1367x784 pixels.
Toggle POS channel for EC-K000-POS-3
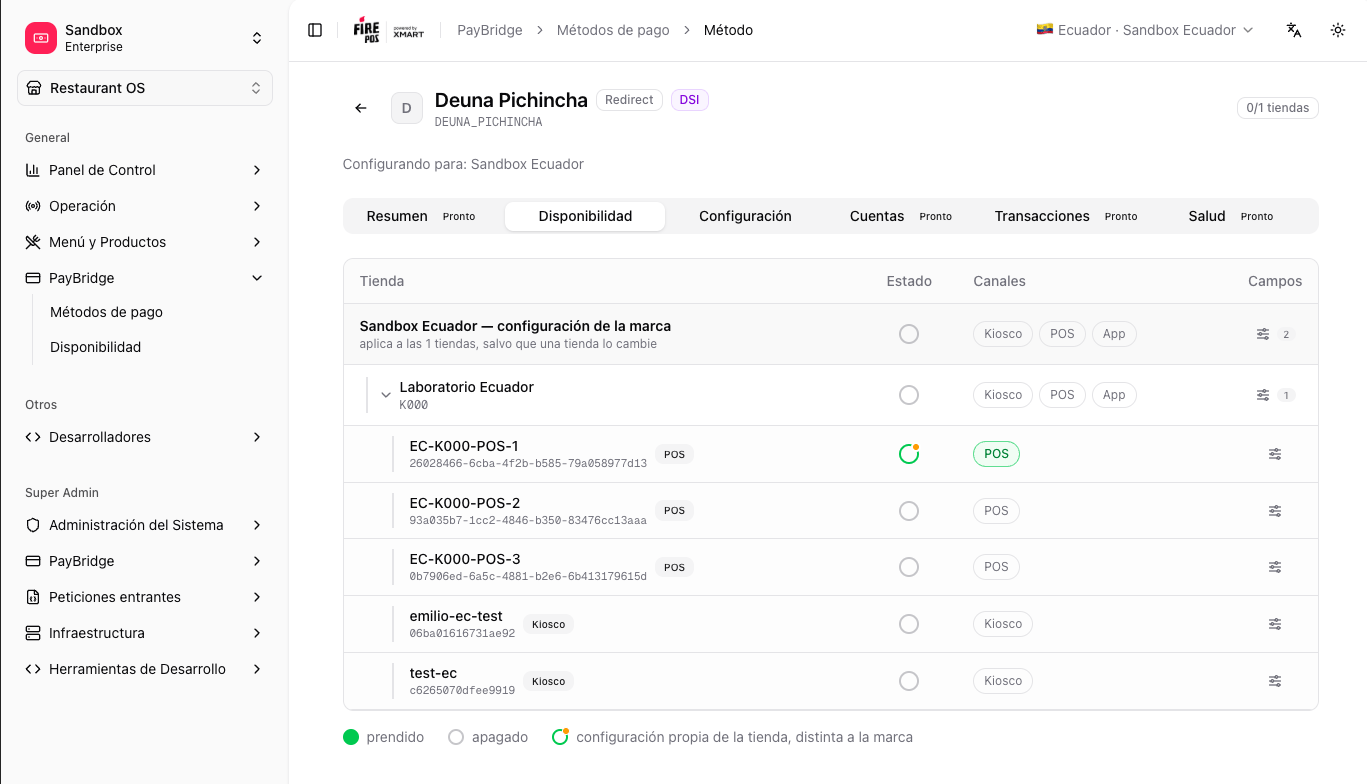(x=996, y=567)
